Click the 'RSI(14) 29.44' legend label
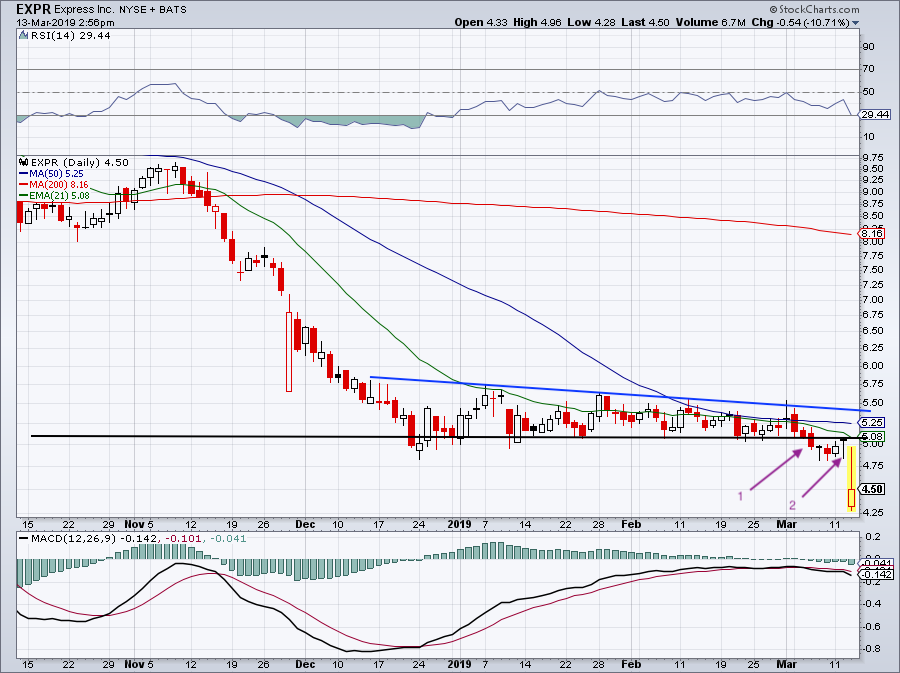Screen dimensions: 900x673 [71, 36]
